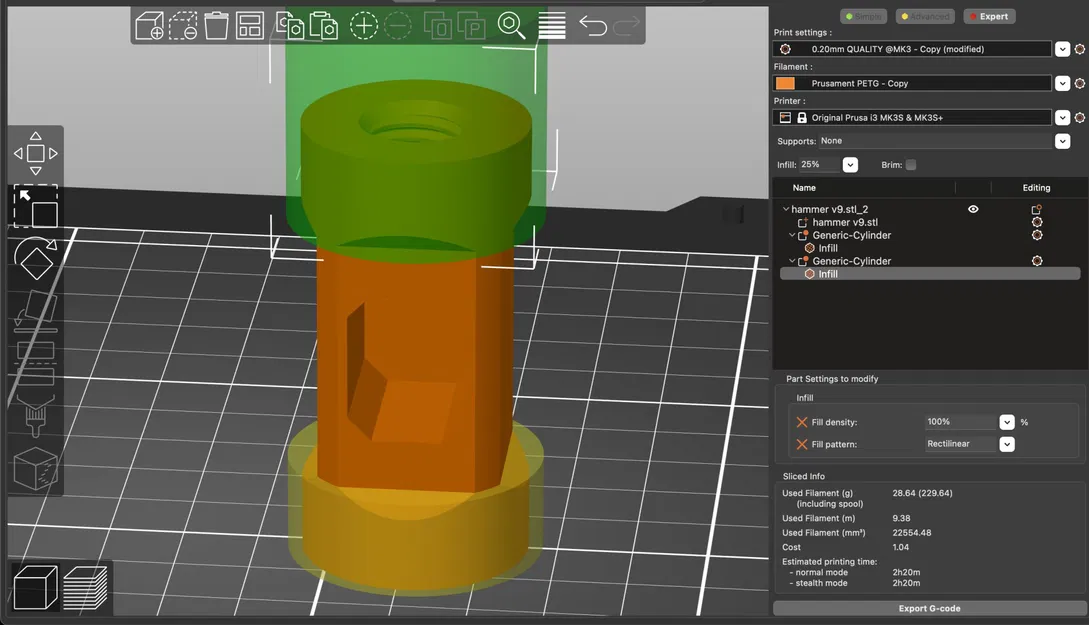Remove the Fill density override X
This screenshot has width=1089, height=625.
tap(802, 422)
